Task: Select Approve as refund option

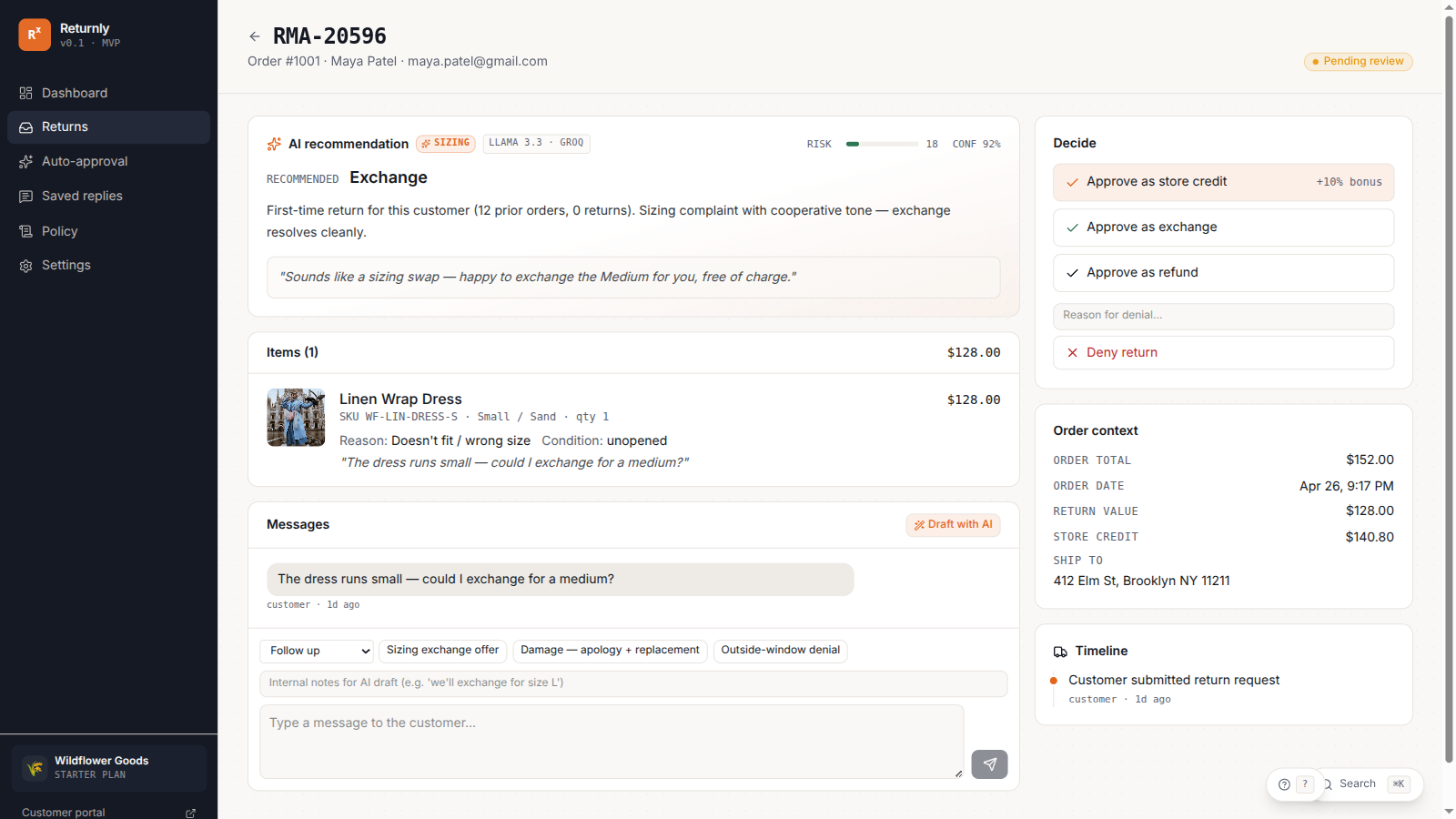Action: pyautogui.click(x=1223, y=273)
